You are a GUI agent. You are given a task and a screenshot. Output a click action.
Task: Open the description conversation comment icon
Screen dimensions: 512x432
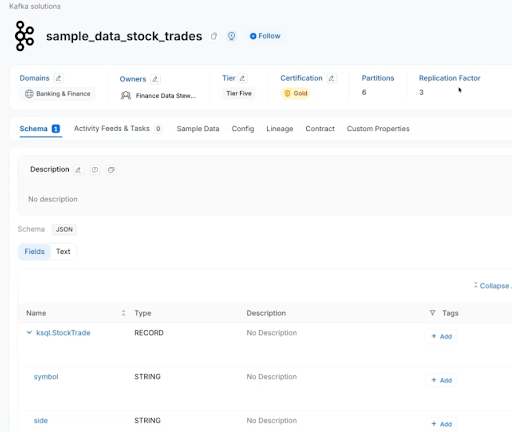point(95,170)
